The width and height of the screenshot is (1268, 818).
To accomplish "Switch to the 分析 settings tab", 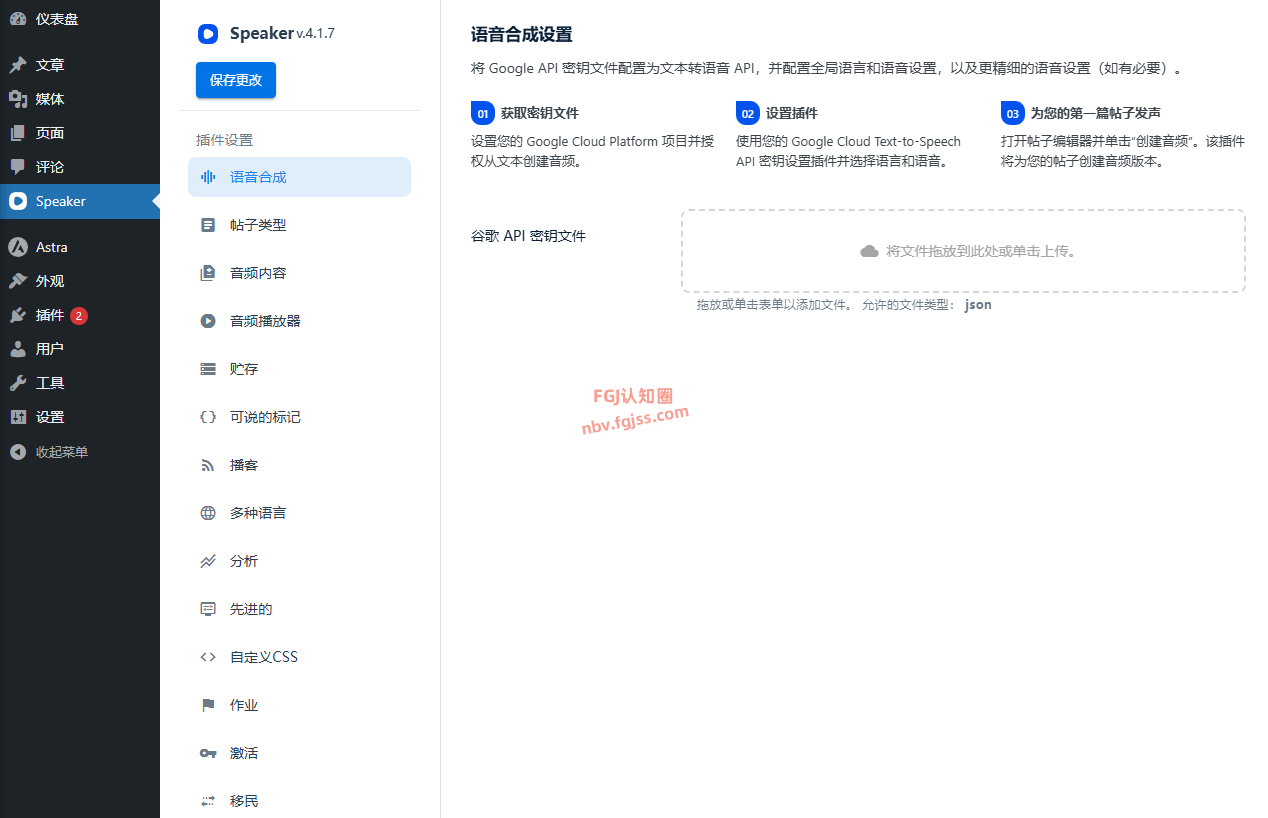I will (x=299, y=561).
